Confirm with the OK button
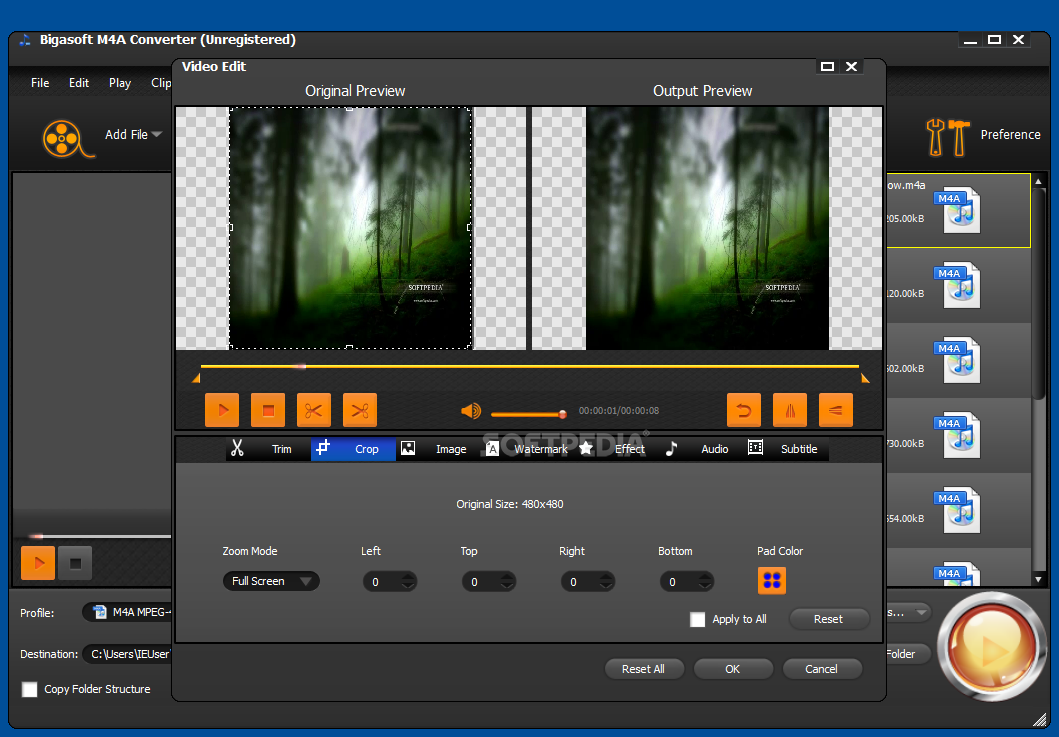1059x737 pixels. coord(733,669)
